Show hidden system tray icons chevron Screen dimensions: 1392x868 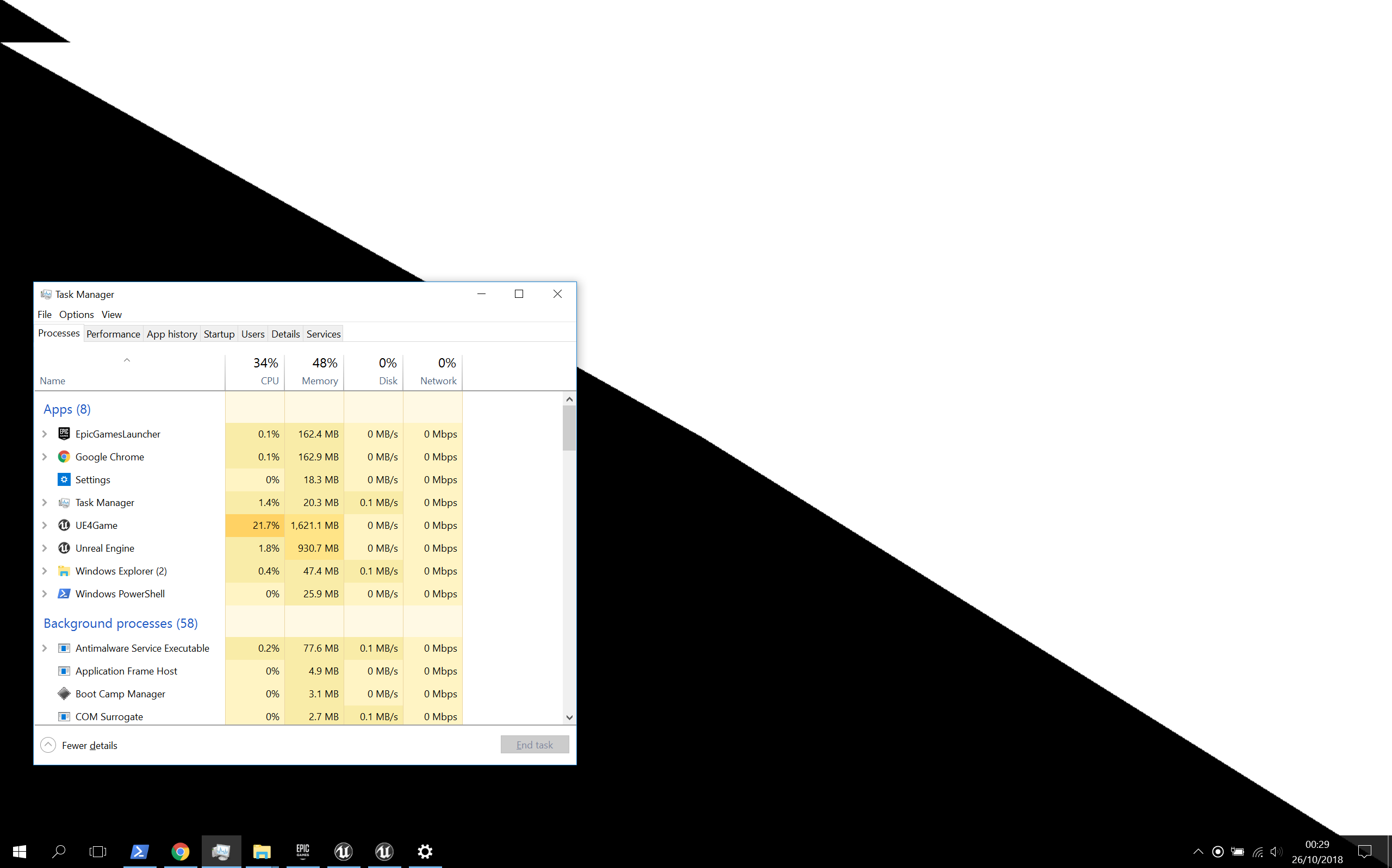(1198, 851)
